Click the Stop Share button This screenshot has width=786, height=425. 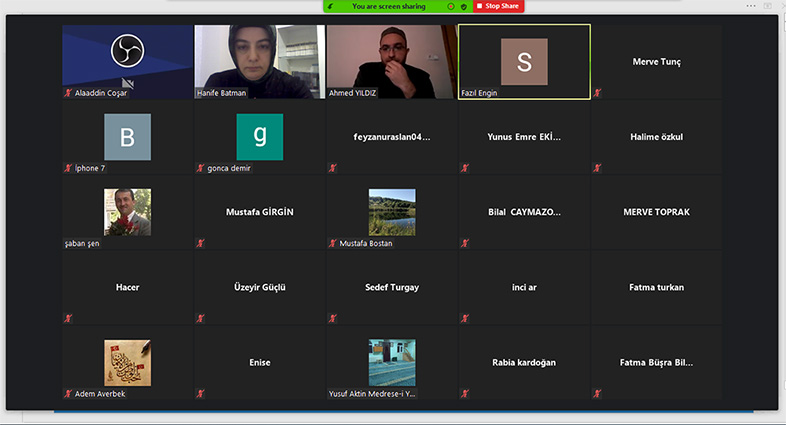(498, 6)
